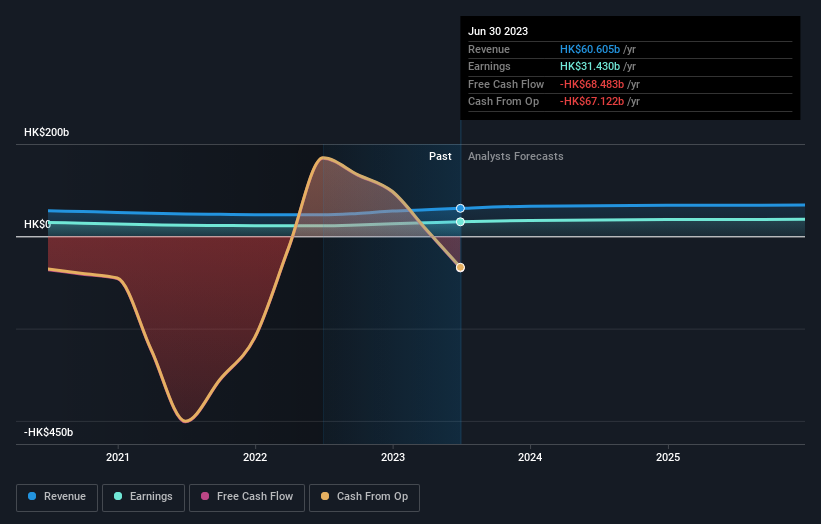Click the Free Cash Flow label in the tooltip
This screenshot has width=821, height=524.
tap(506, 84)
